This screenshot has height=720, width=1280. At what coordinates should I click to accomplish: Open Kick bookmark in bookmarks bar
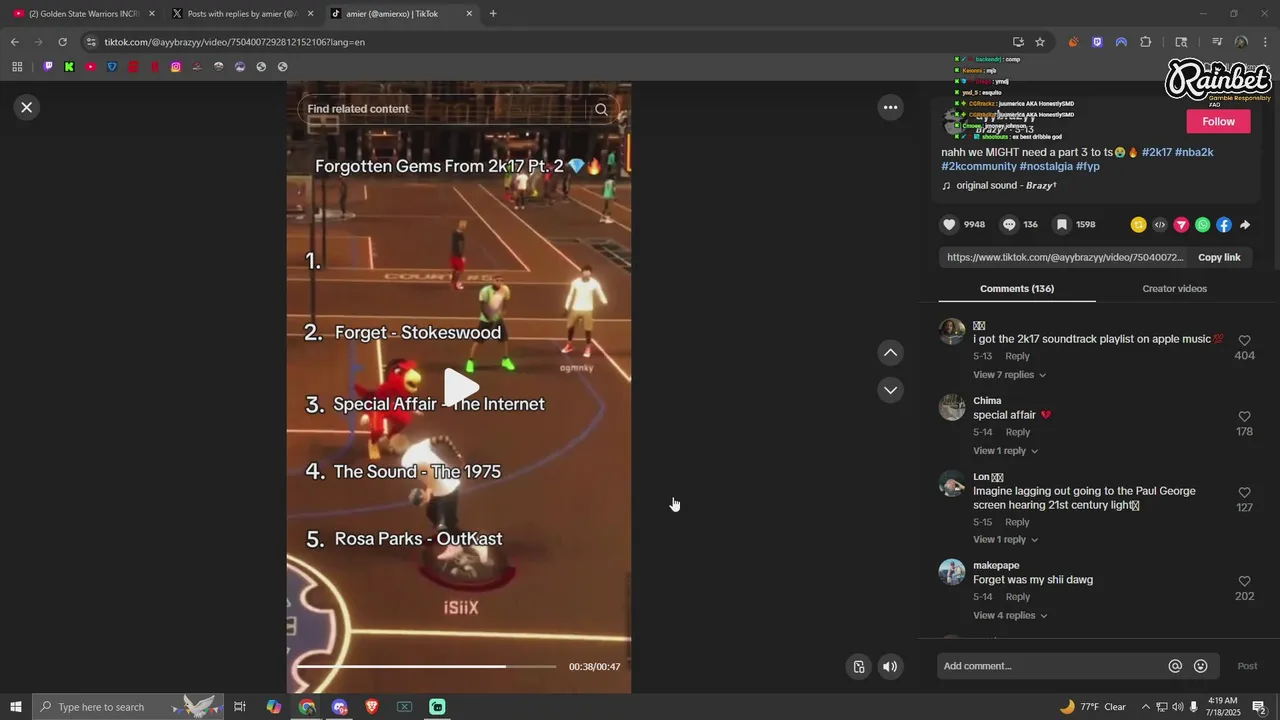tap(69, 67)
